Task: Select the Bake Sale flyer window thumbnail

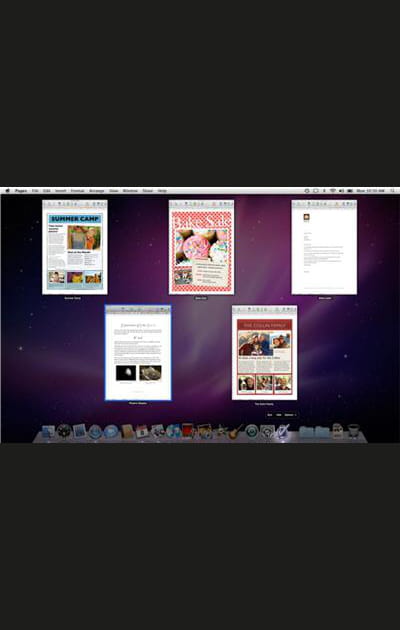Action: coord(201,247)
